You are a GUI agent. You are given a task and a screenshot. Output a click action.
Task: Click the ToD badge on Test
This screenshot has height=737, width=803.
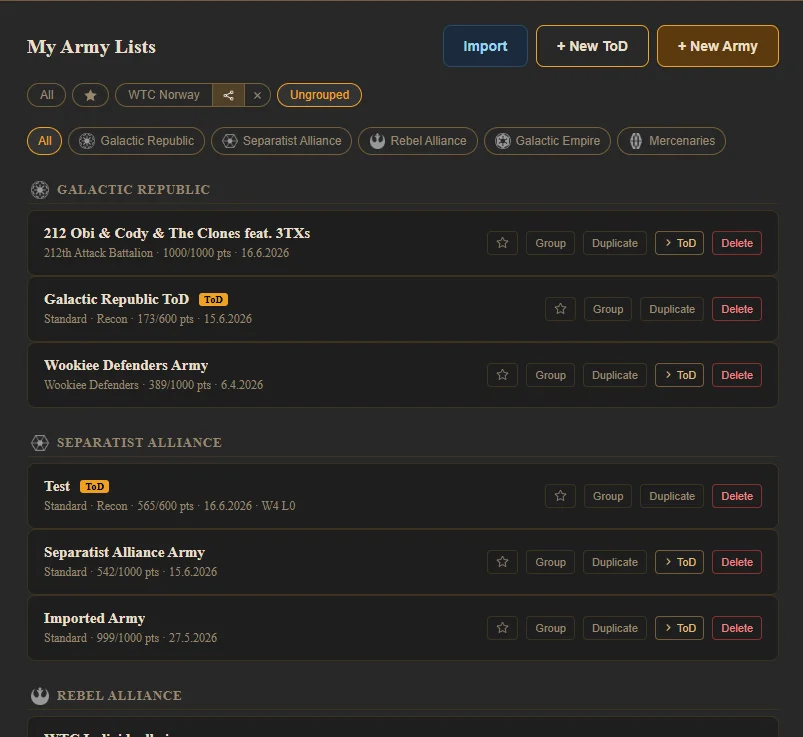94,487
